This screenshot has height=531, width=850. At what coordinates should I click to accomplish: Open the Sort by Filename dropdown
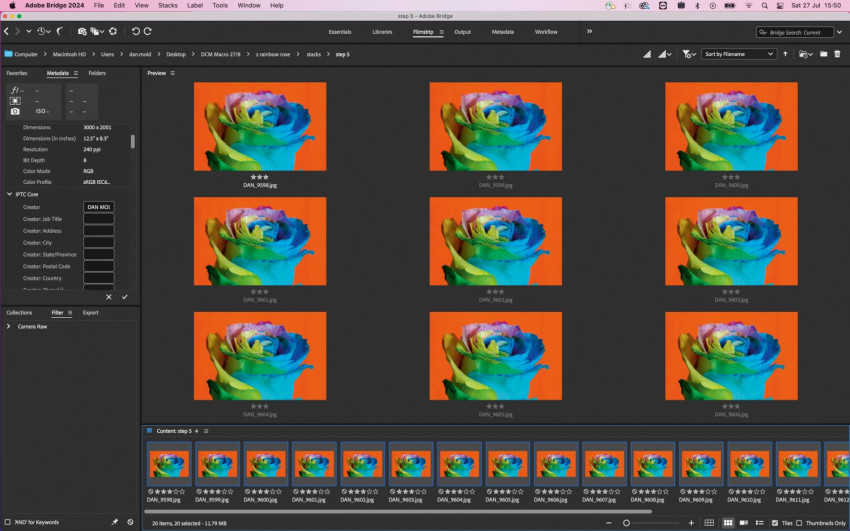tap(738, 54)
